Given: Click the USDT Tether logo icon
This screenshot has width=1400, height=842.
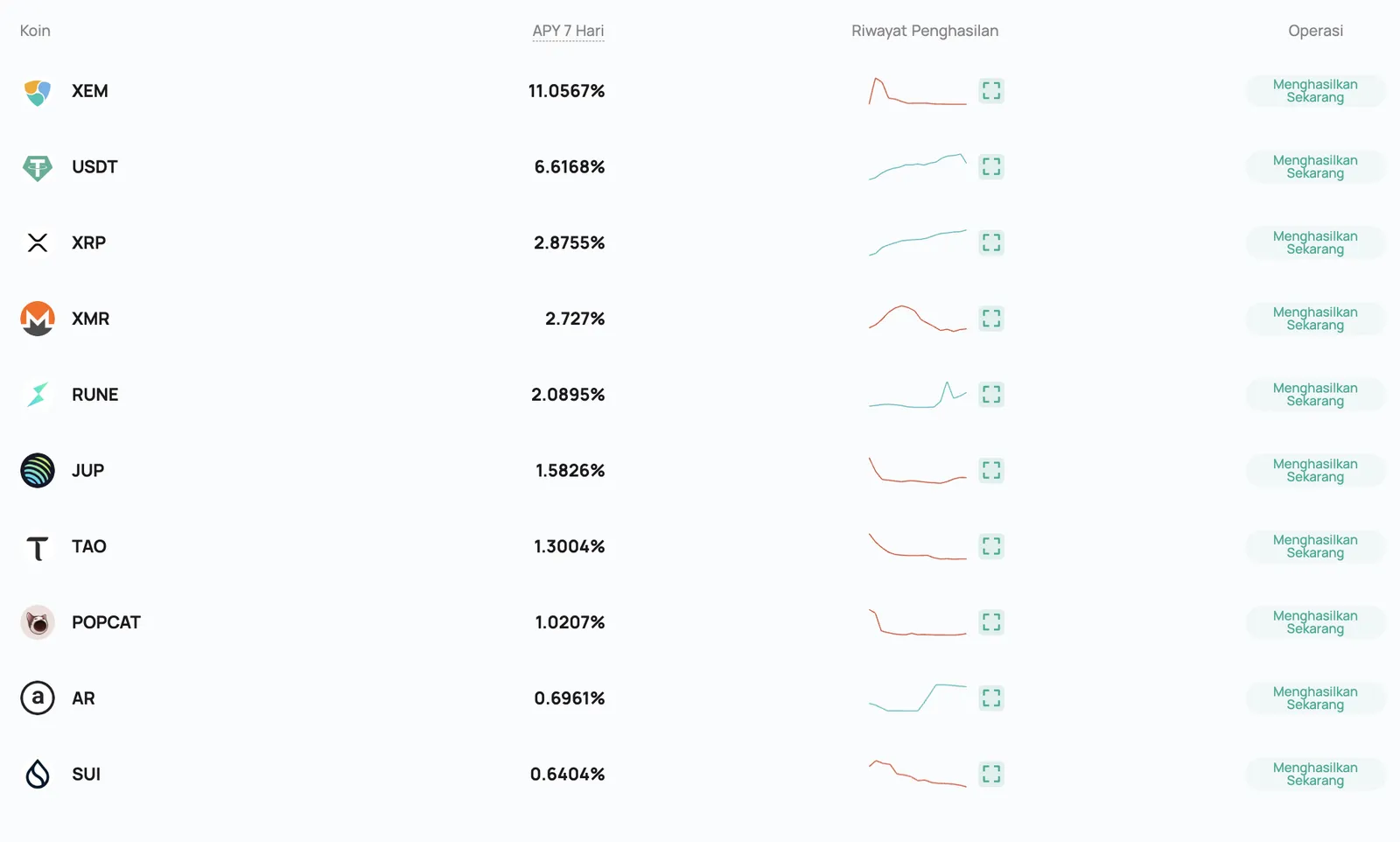Looking at the screenshot, I should (38, 167).
